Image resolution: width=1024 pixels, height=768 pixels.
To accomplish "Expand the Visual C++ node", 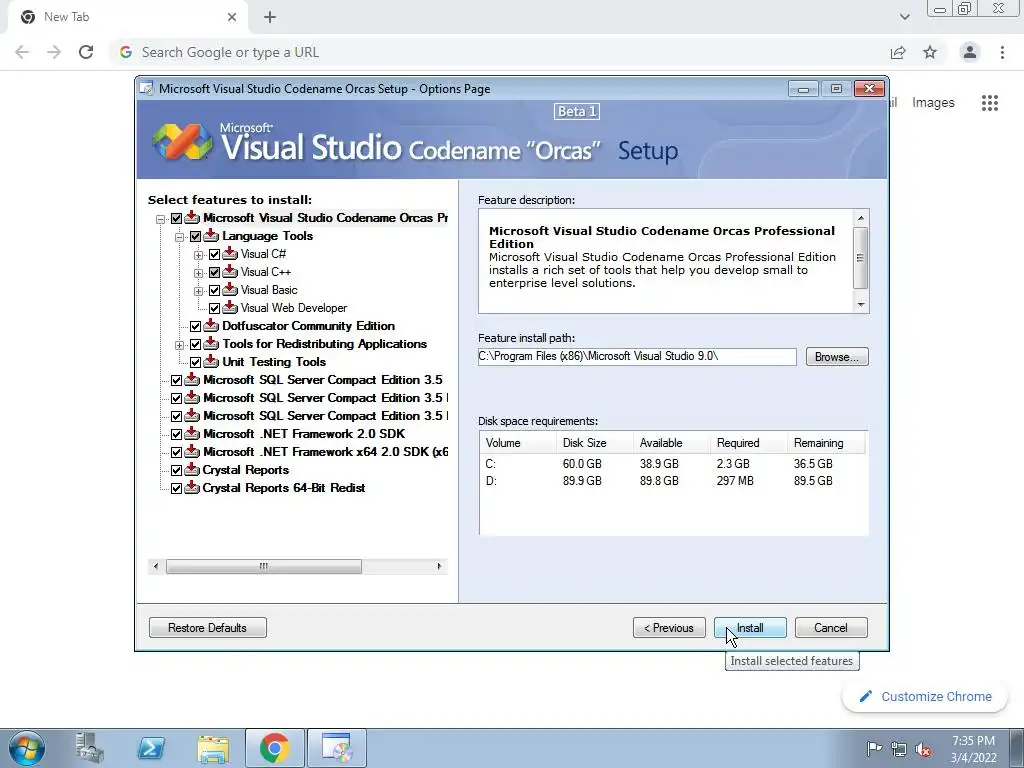I will [x=199, y=272].
